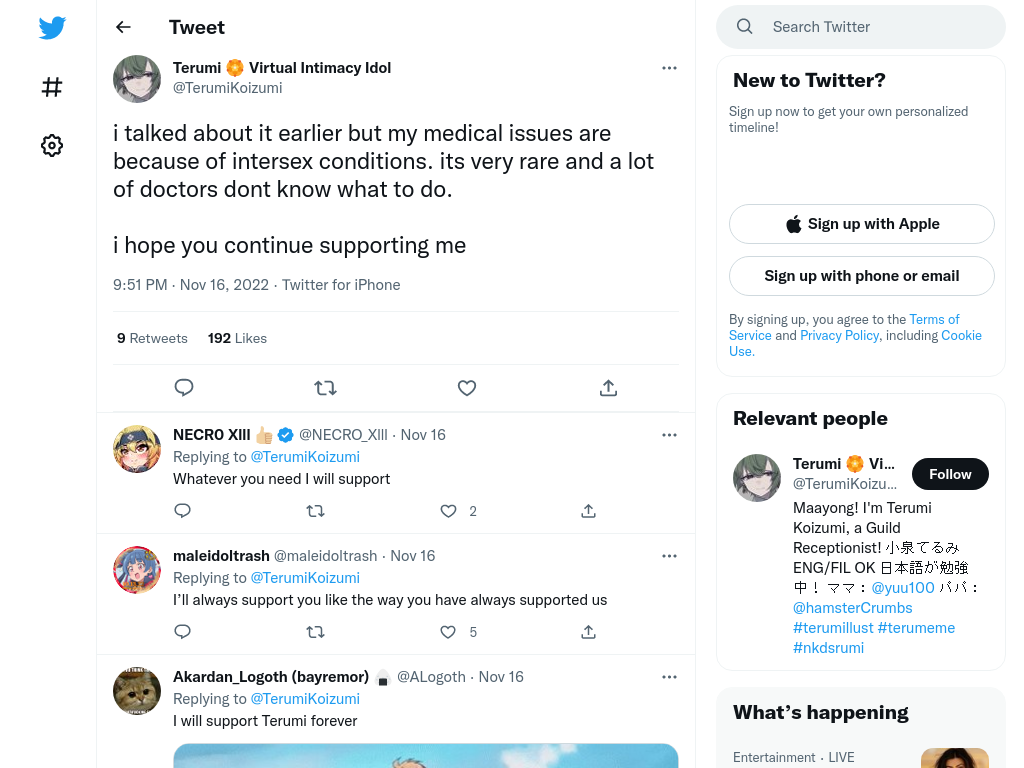Open more options on Akardan_Logoth reply
Image resolution: width=1024 pixels, height=768 pixels.
click(x=669, y=677)
